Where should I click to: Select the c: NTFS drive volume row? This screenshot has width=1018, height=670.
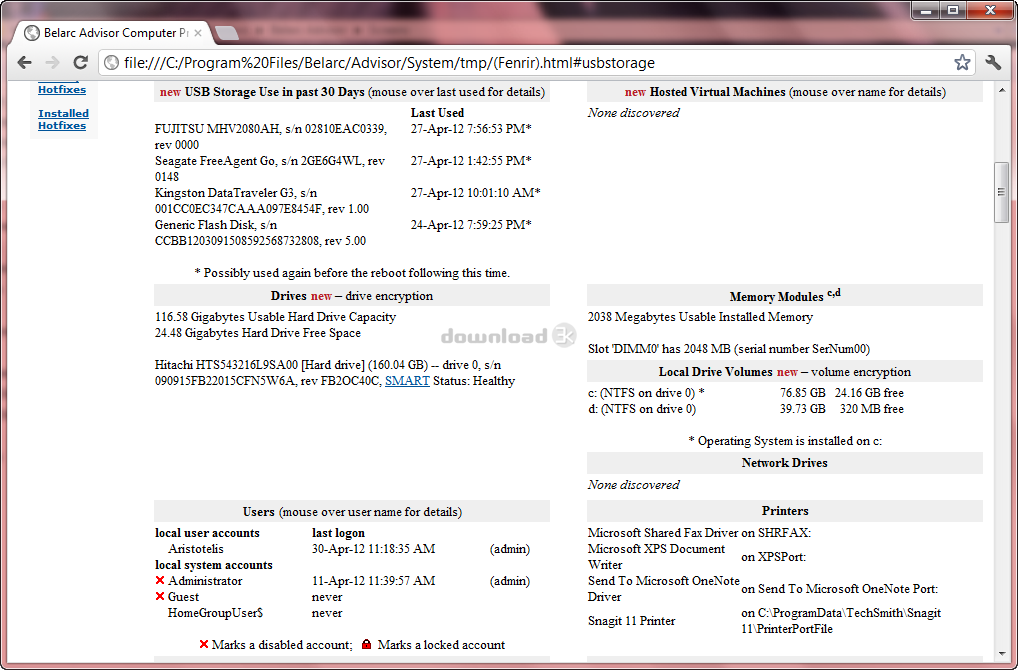tap(745, 393)
